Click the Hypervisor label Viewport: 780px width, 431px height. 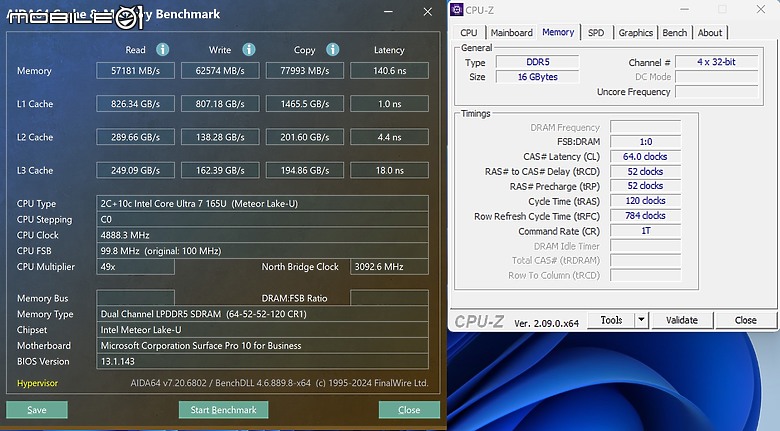37,383
